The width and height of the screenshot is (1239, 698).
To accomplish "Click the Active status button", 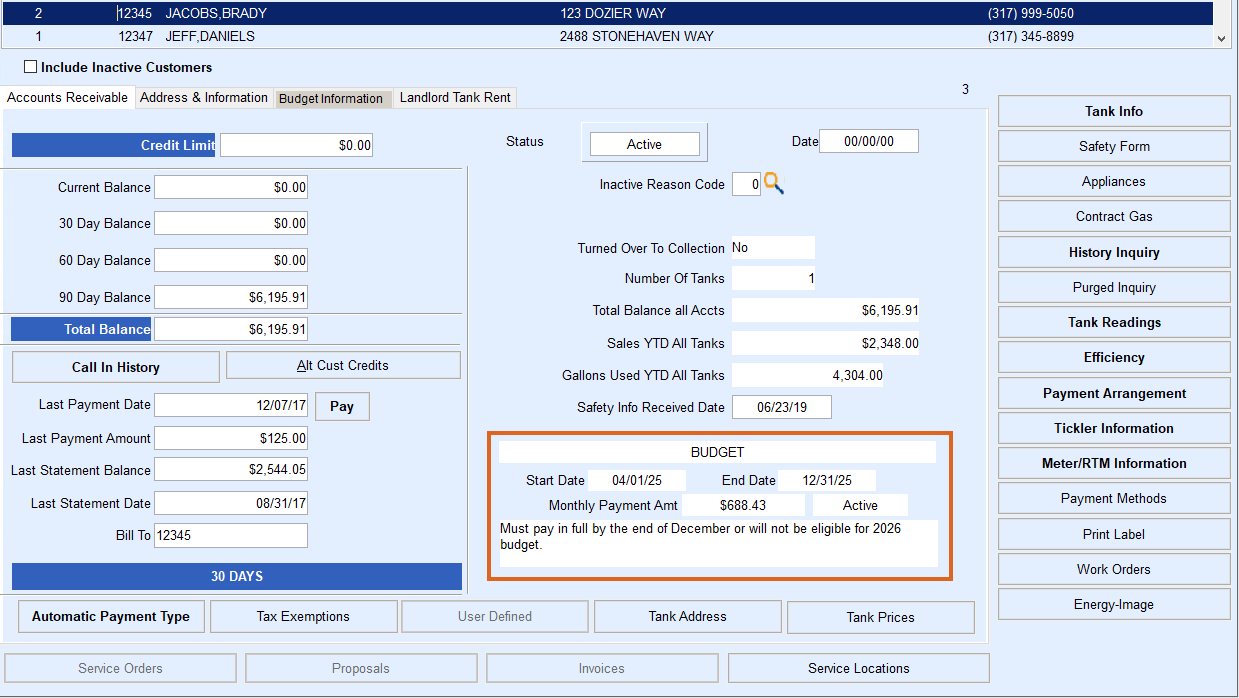I will 644,144.
